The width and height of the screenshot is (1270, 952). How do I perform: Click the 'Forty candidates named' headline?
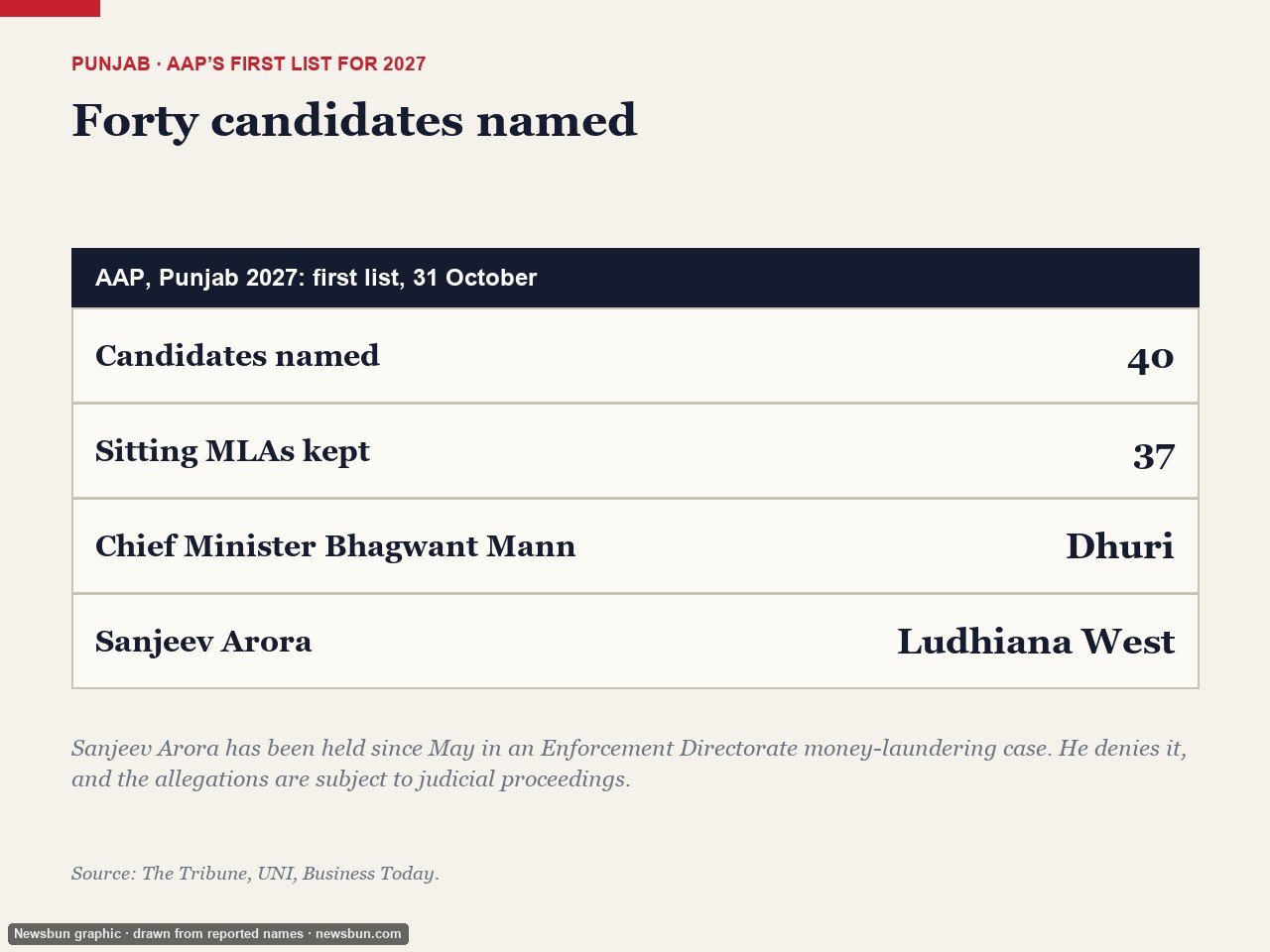click(x=354, y=121)
